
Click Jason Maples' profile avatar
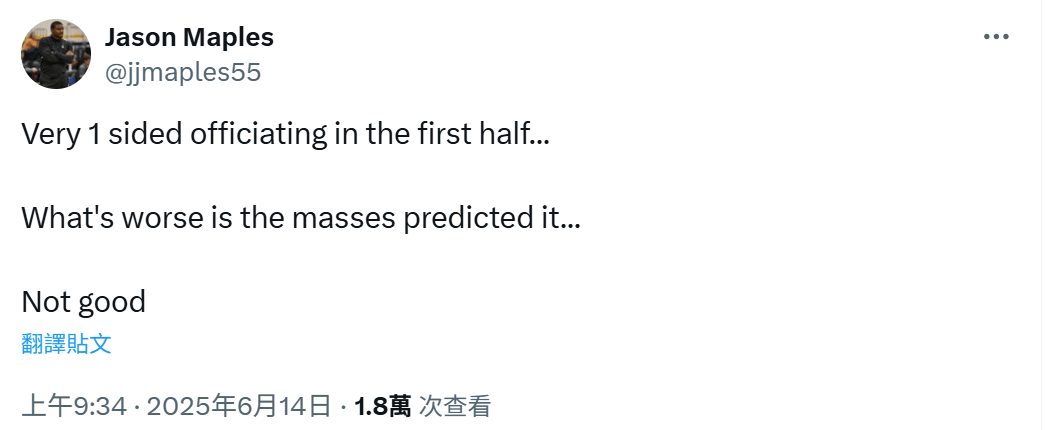[x=56, y=54]
